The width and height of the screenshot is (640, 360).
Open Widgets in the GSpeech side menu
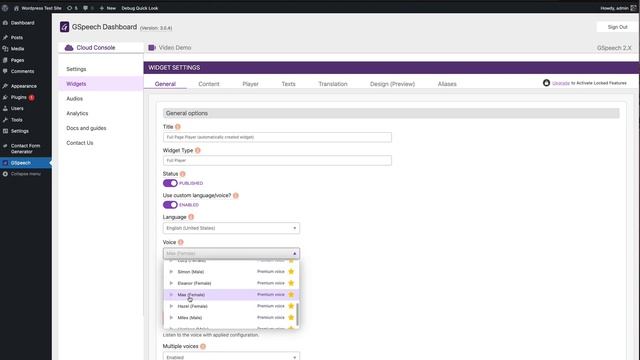click(x=76, y=84)
